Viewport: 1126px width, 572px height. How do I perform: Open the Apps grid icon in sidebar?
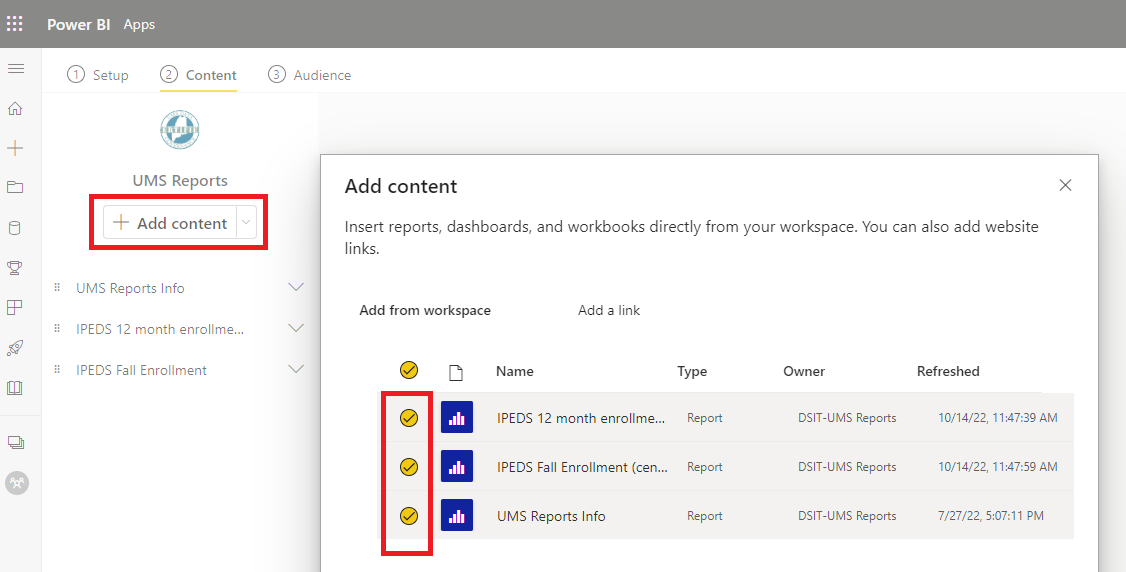(x=15, y=307)
